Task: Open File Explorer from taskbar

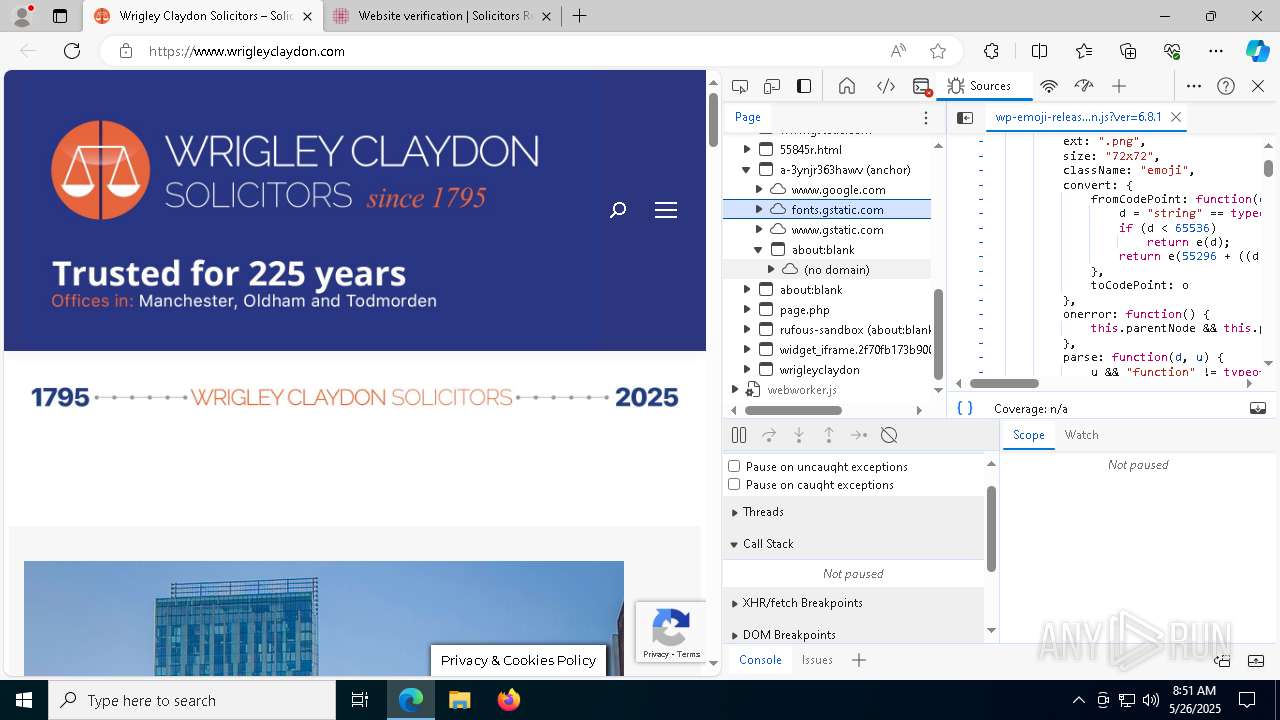Action: tap(460, 700)
